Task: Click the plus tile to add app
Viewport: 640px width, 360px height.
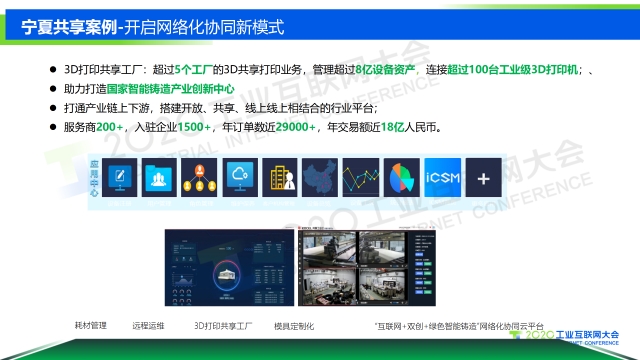Action: pyautogui.click(x=484, y=178)
